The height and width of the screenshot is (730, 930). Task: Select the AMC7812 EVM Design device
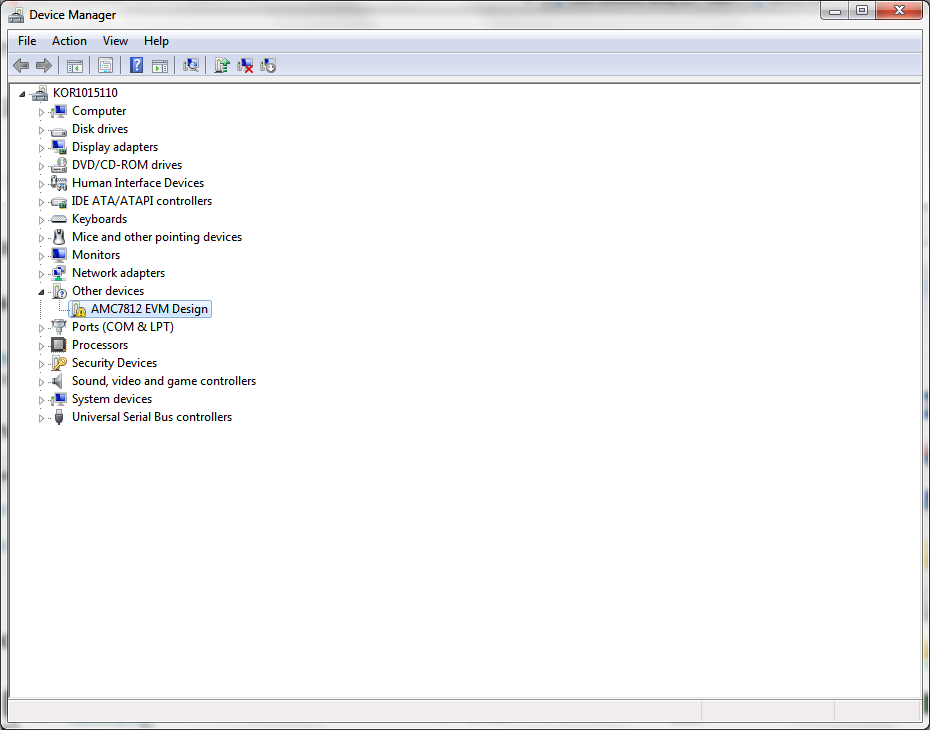tap(149, 309)
